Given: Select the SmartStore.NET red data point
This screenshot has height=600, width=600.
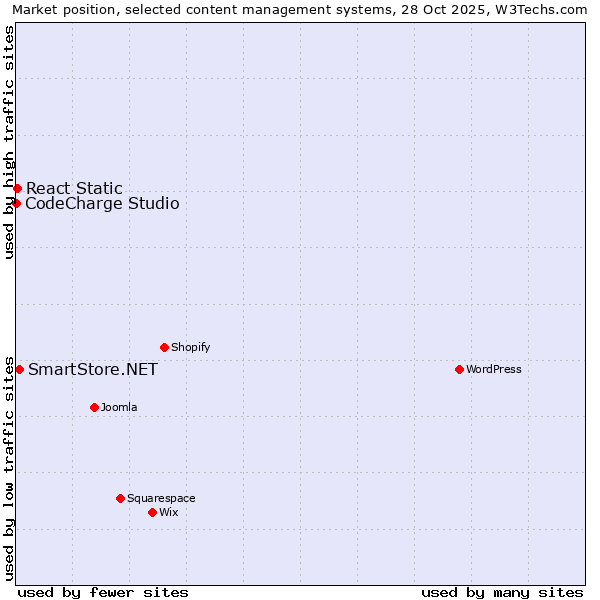Looking at the screenshot, I should pyautogui.click(x=19, y=369).
